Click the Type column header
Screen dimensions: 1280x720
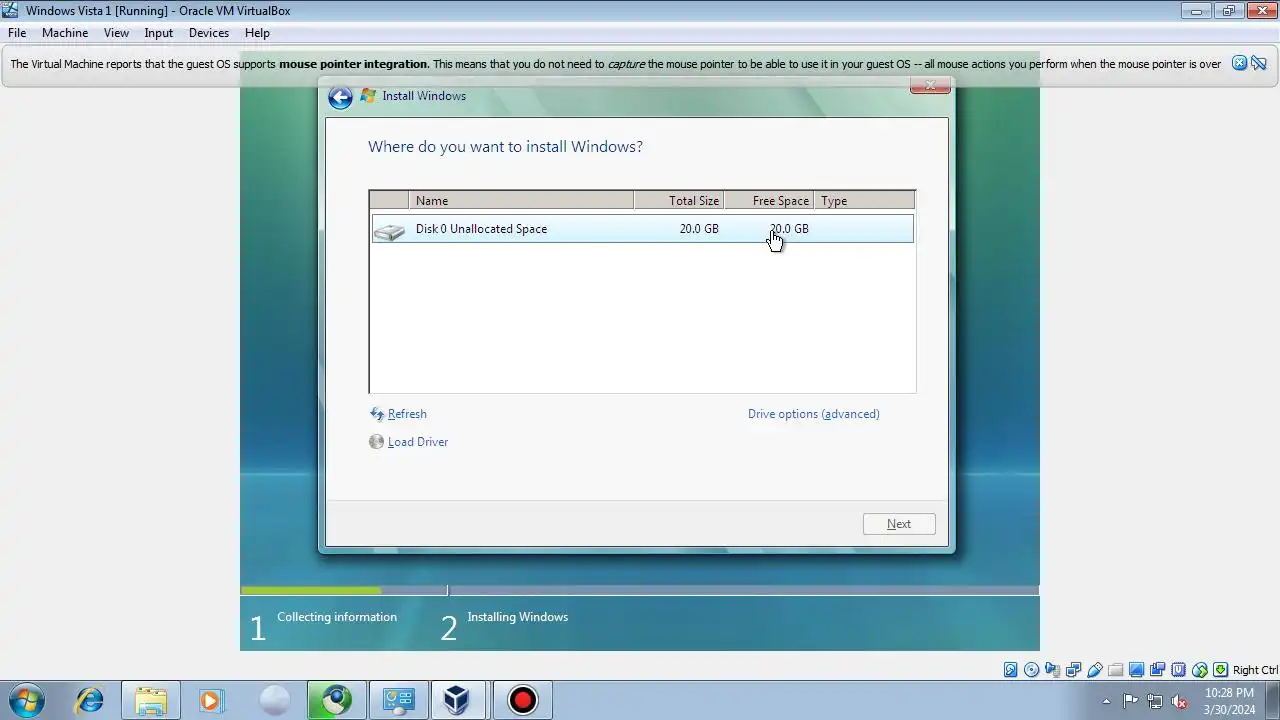coord(864,201)
